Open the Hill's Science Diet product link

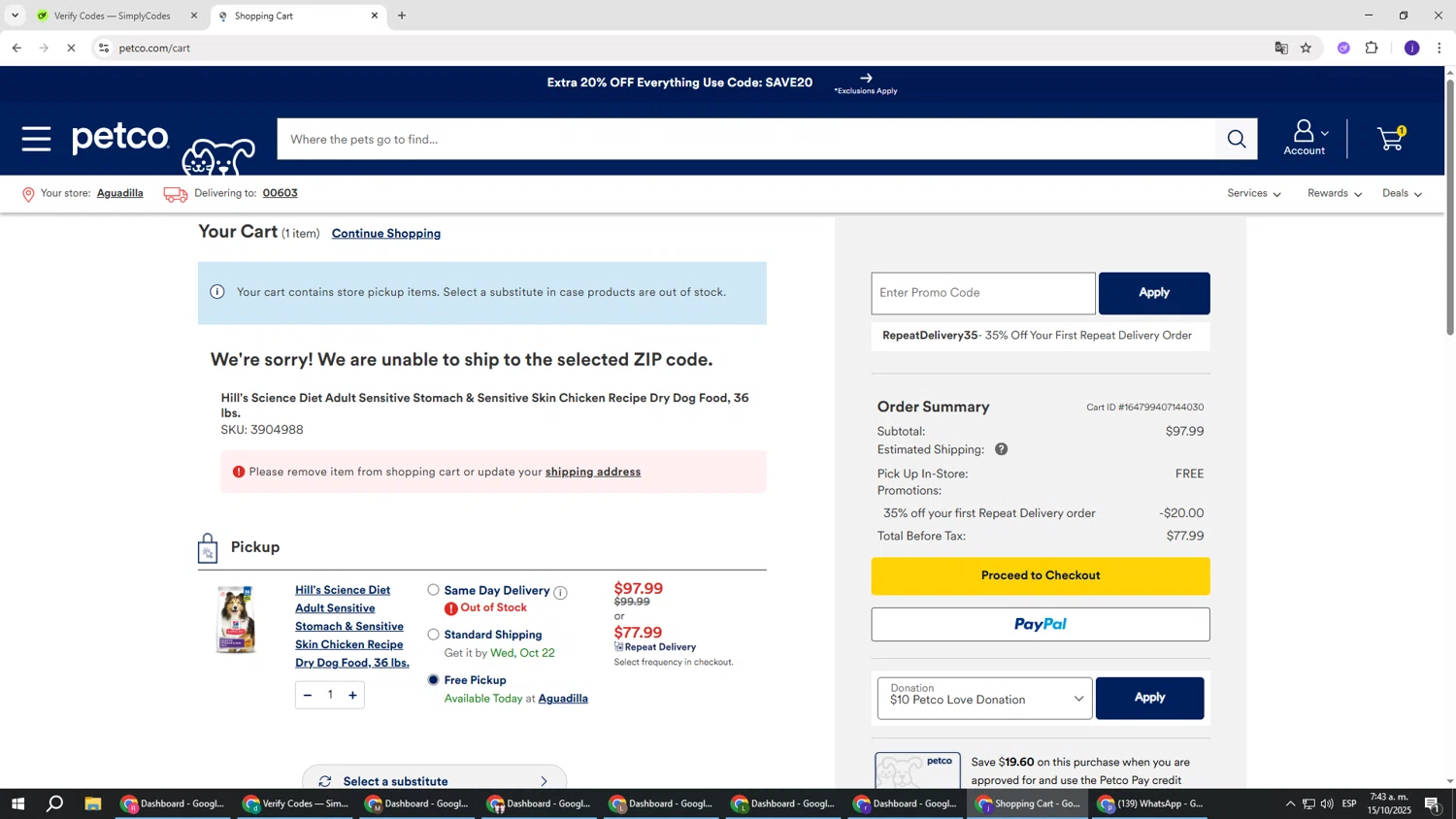coord(352,627)
